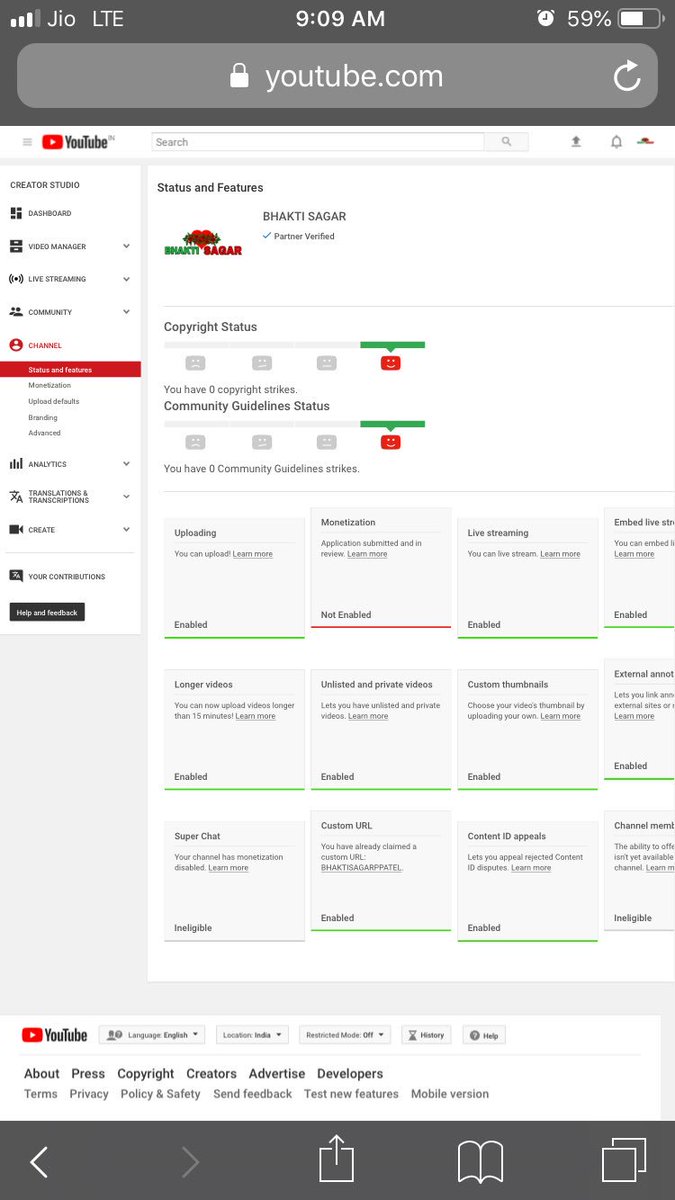Click Learn more in Longer videos card
The image size is (675, 1200).
pyautogui.click(x=255, y=716)
